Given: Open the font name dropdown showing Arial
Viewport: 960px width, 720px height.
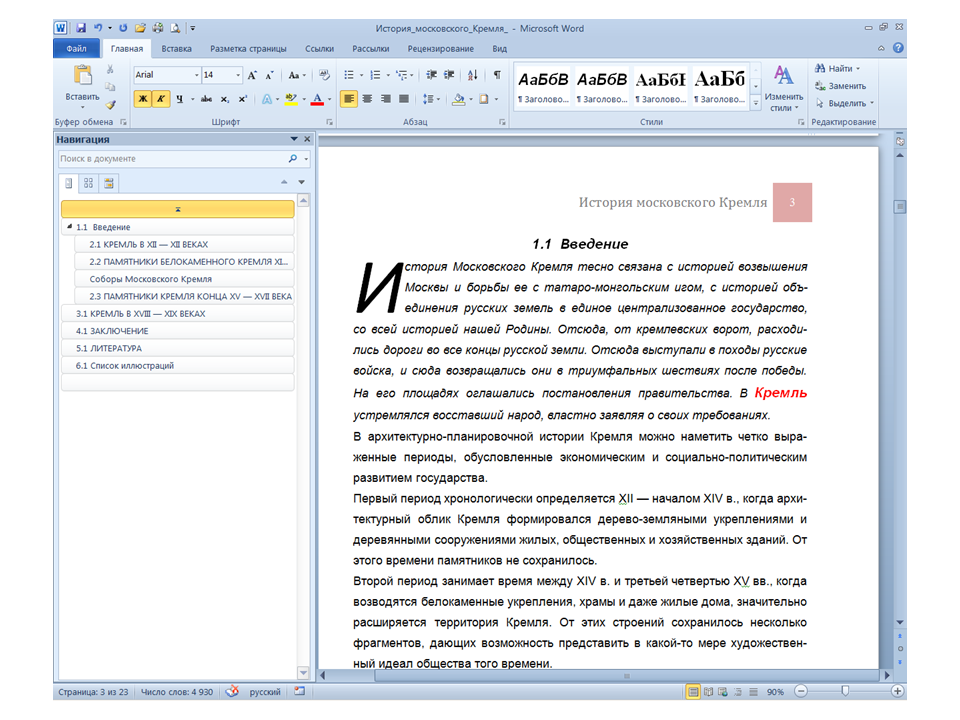Looking at the screenshot, I should pos(166,75).
